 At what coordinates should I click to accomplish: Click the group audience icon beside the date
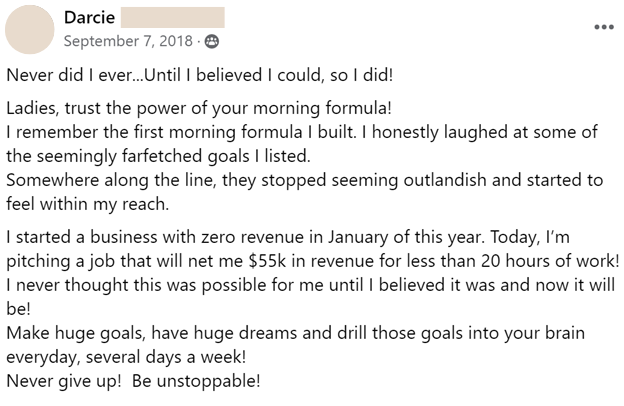(x=212, y=41)
